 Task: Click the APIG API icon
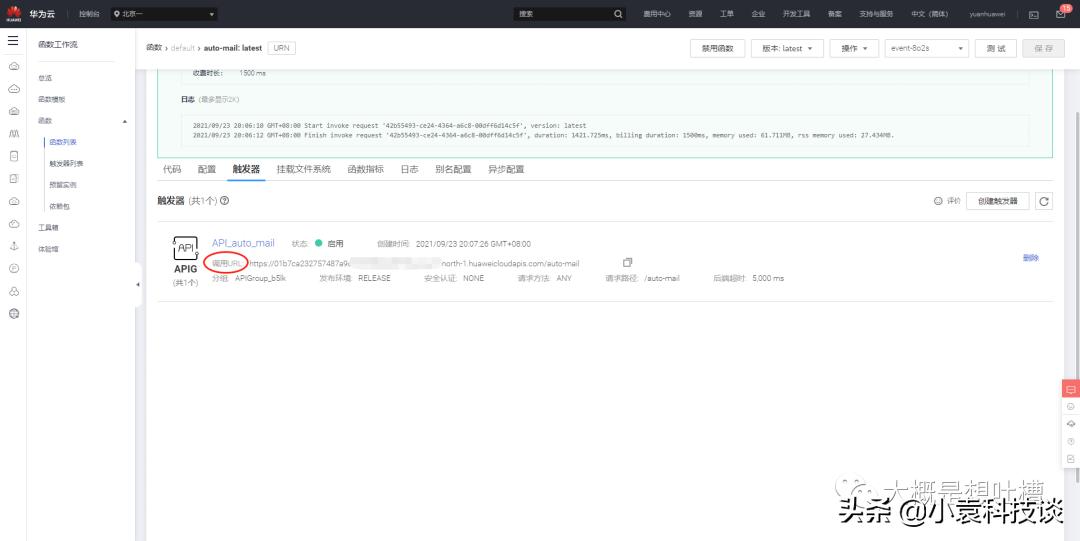(x=185, y=248)
